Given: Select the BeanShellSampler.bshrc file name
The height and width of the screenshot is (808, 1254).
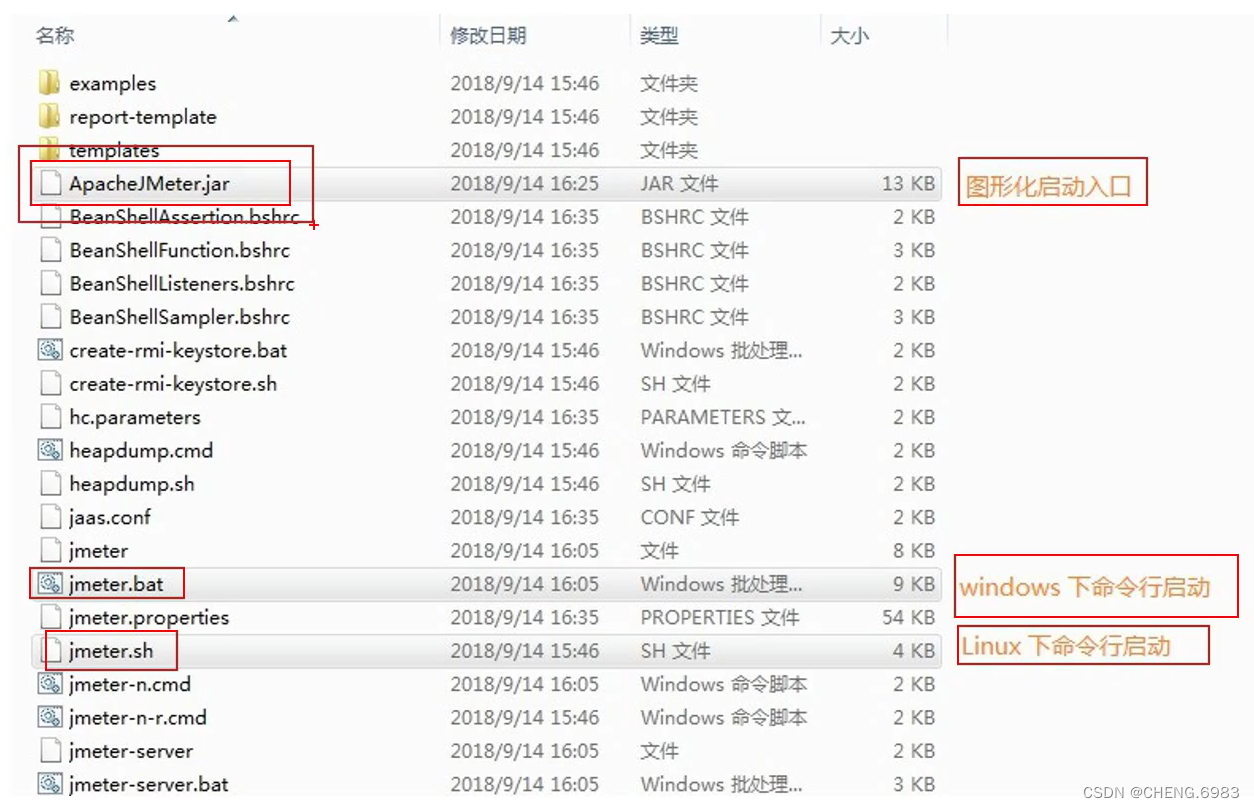Looking at the screenshot, I should click(x=180, y=317).
